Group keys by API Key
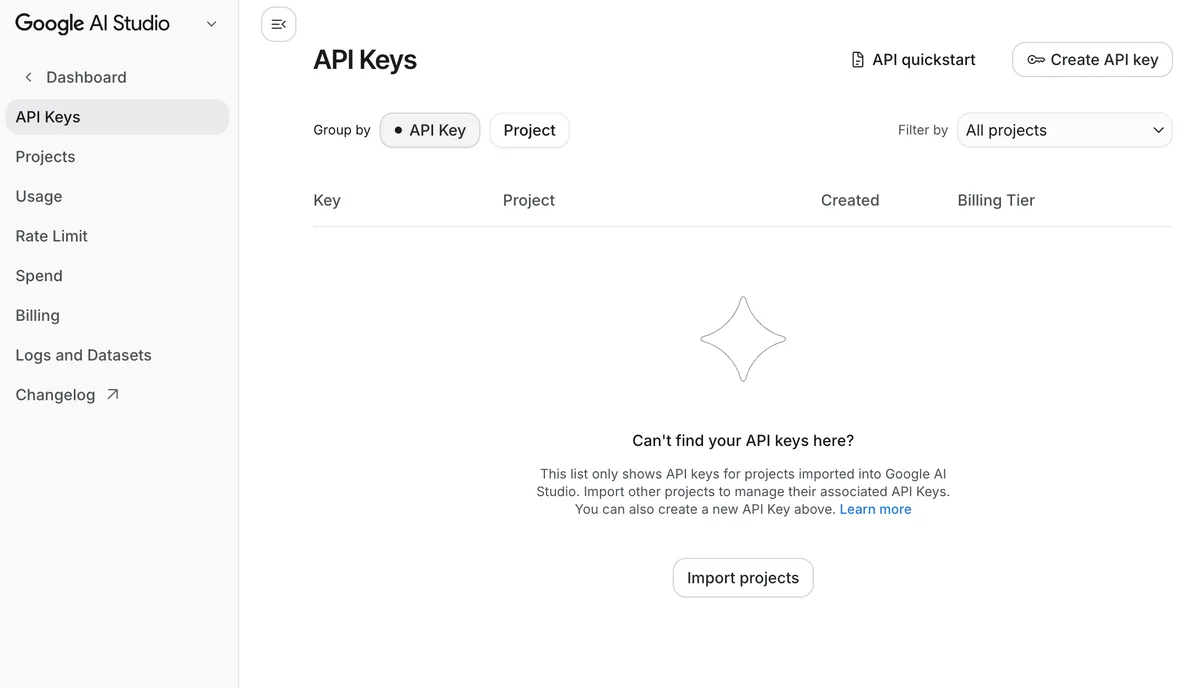The width and height of the screenshot is (1200, 688). [x=430, y=130]
